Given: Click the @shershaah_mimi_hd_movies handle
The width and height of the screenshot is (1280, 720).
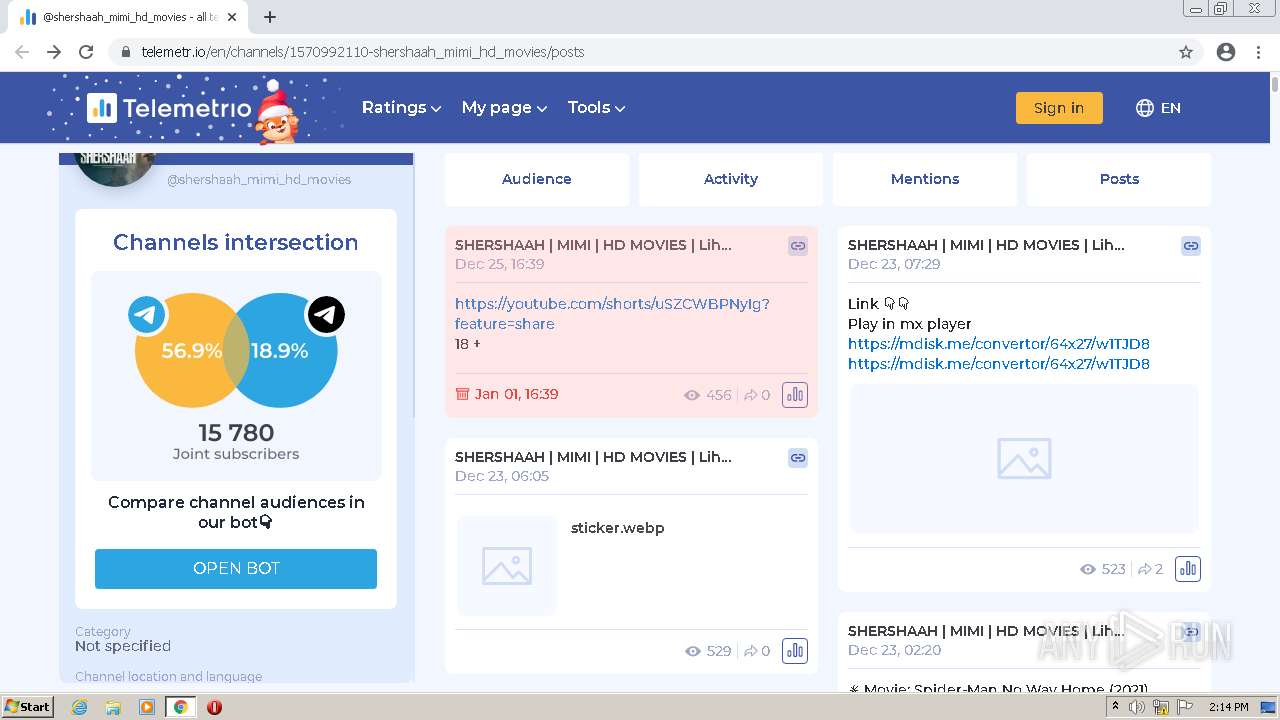Looking at the screenshot, I should coord(259,180).
